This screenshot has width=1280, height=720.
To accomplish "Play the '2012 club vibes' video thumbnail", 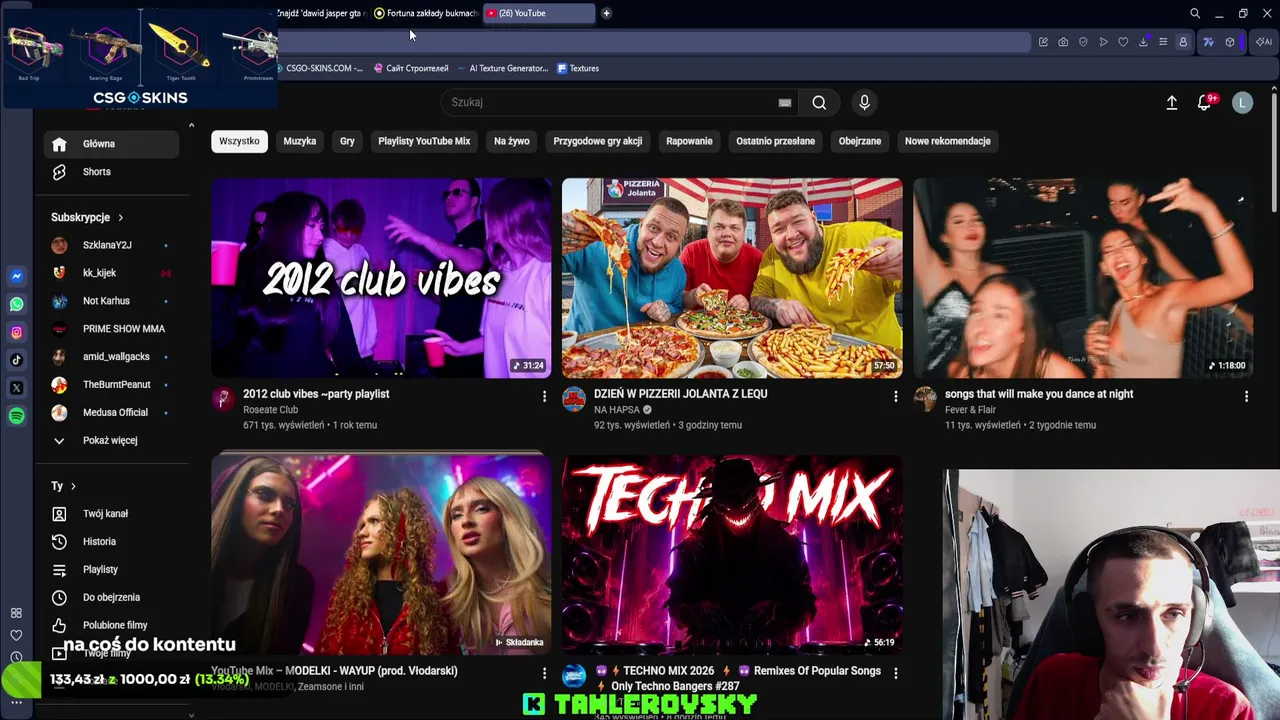I will click(381, 278).
